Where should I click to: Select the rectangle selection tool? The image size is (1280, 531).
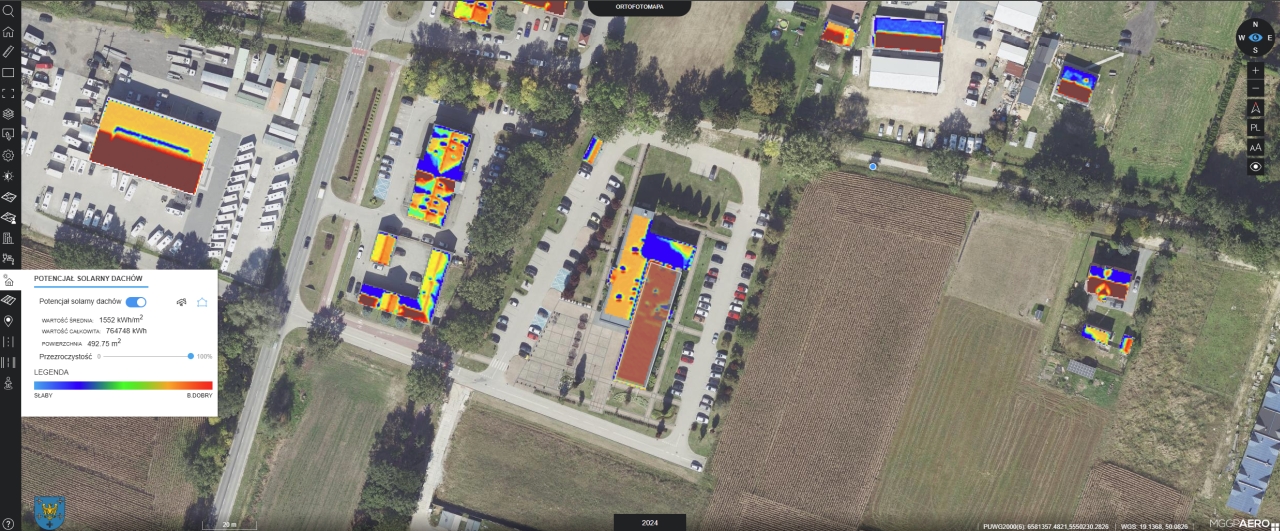pos(8,72)
